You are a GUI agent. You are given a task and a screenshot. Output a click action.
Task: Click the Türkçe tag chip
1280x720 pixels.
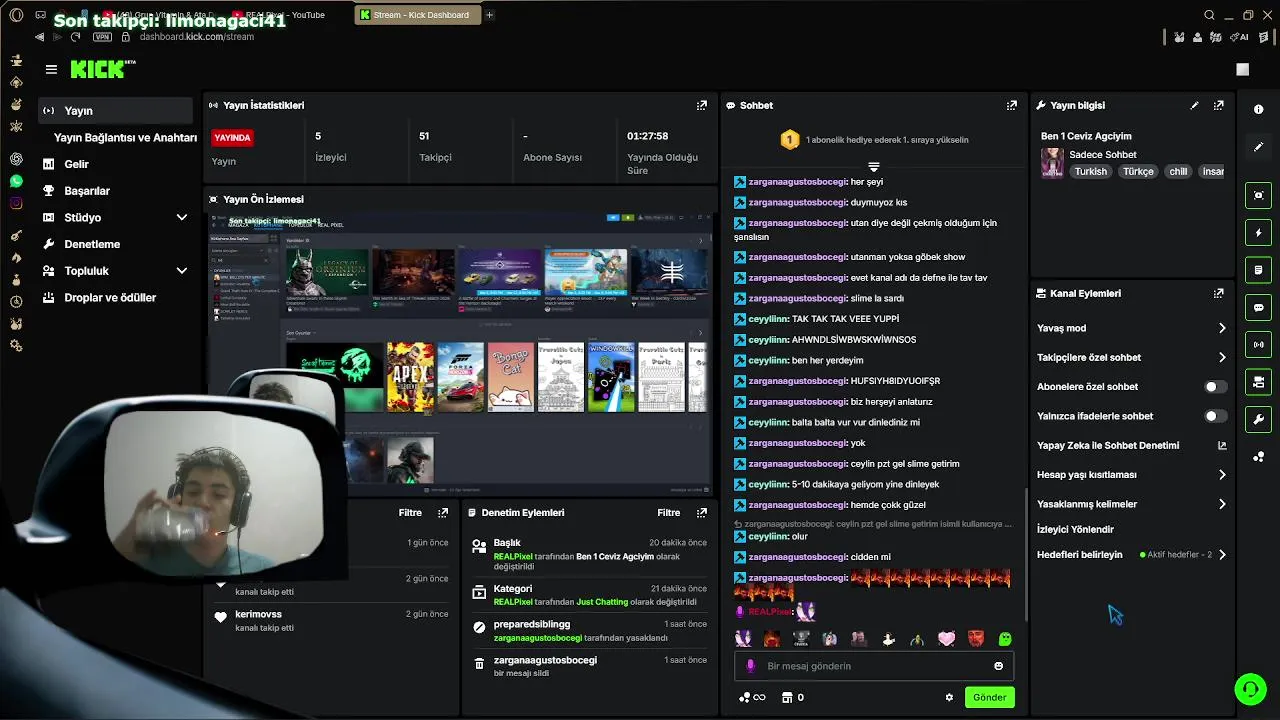(x=1138, y=172)
